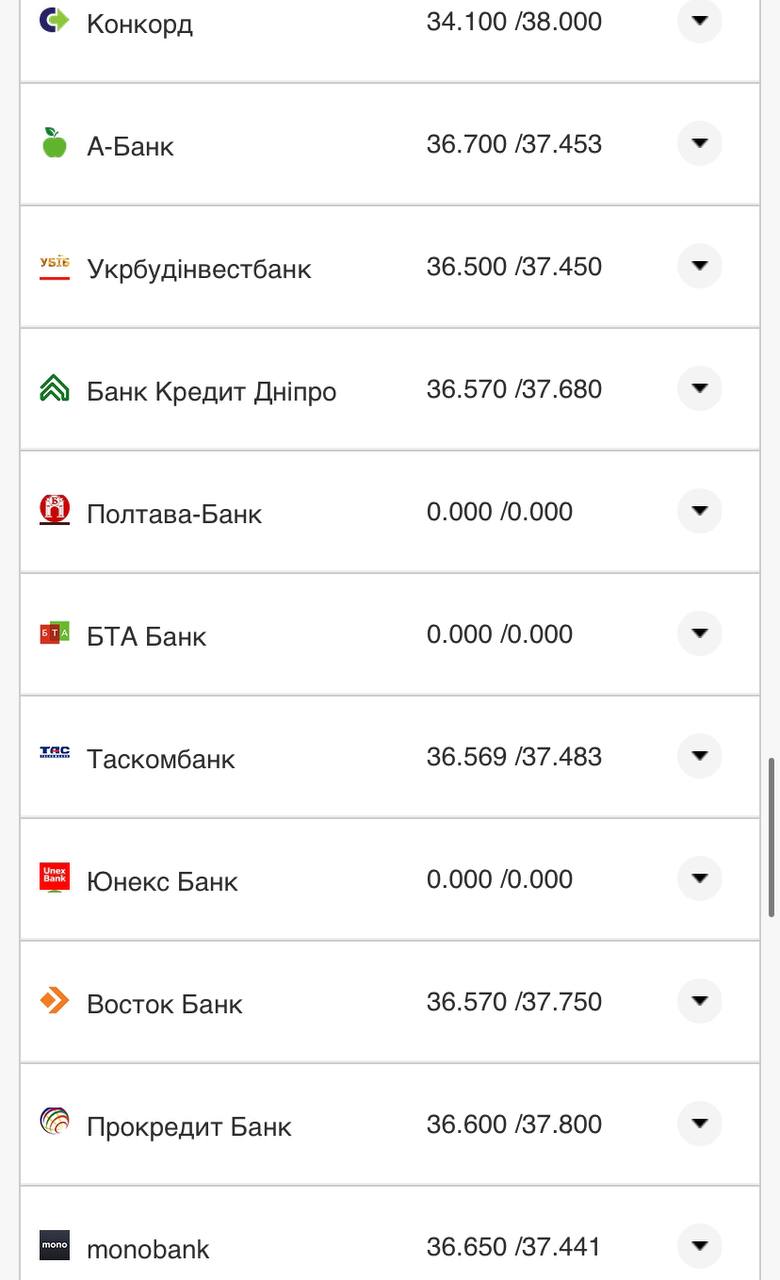Click the green apple A-Банк logo
780x1280 pixels.
pyautogui.click(x=54, y=143)
